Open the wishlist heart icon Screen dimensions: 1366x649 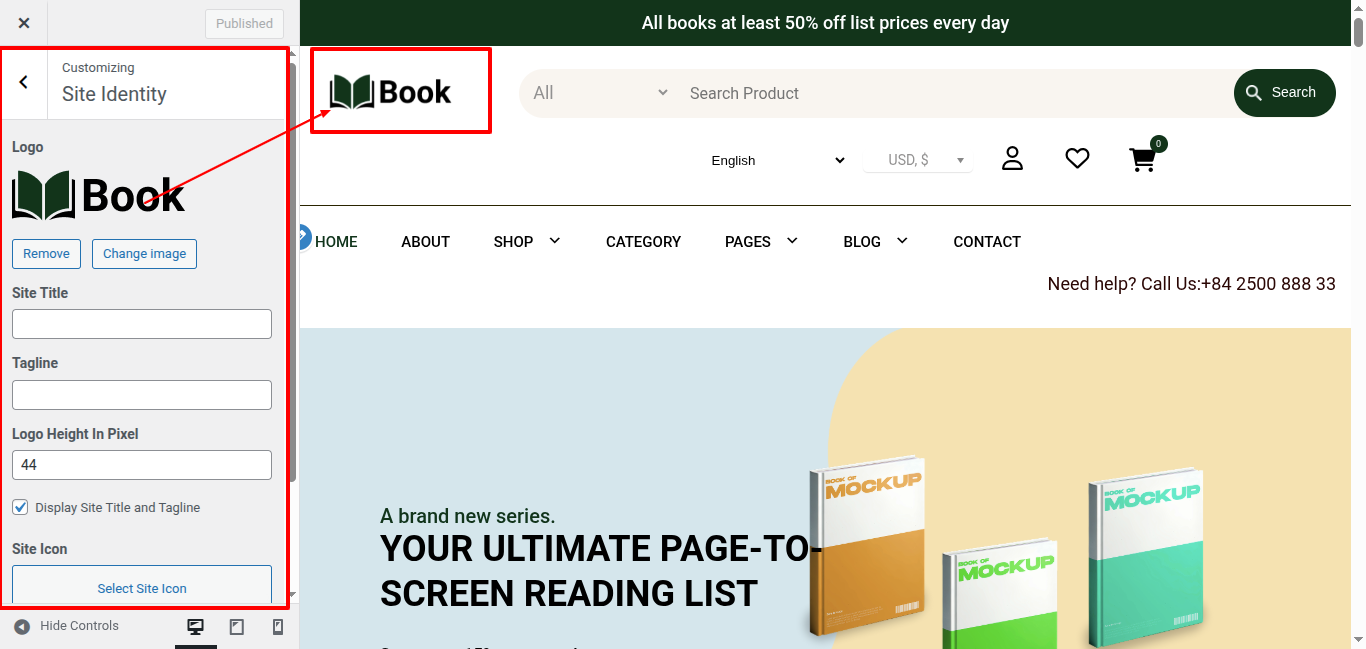[1077, 159]
